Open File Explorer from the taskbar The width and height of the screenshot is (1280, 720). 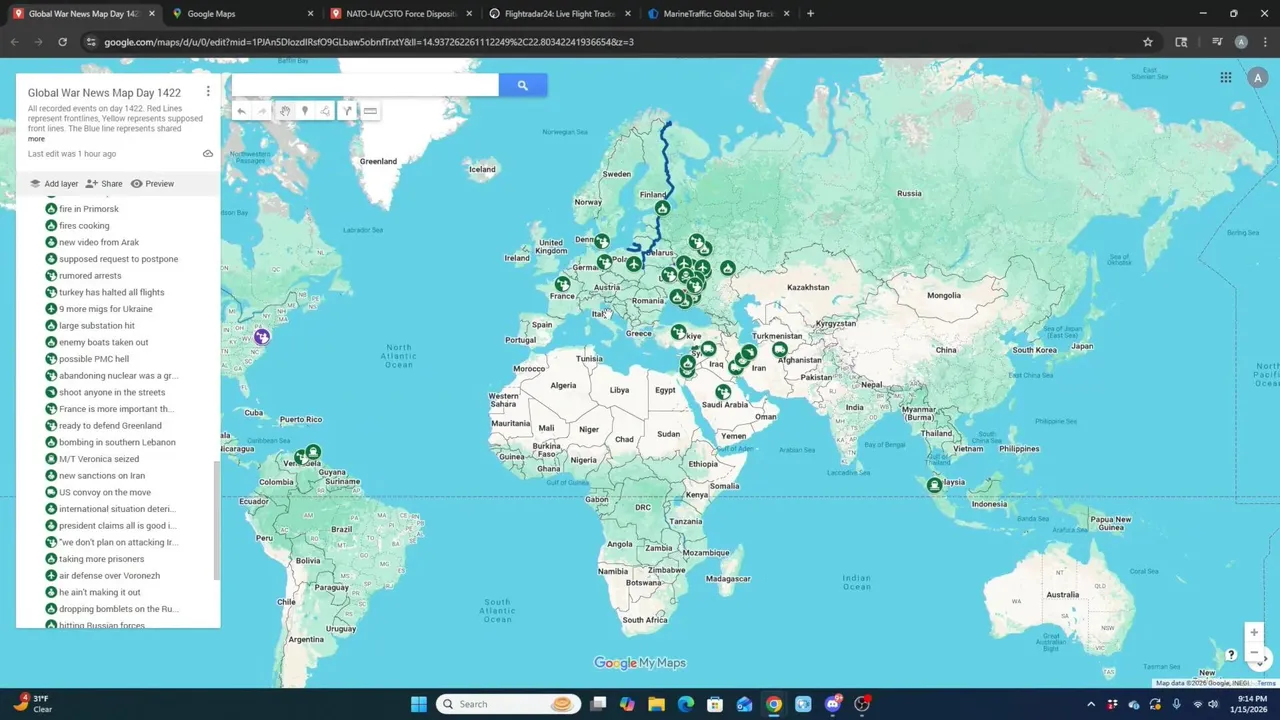[x=656, y=704]
